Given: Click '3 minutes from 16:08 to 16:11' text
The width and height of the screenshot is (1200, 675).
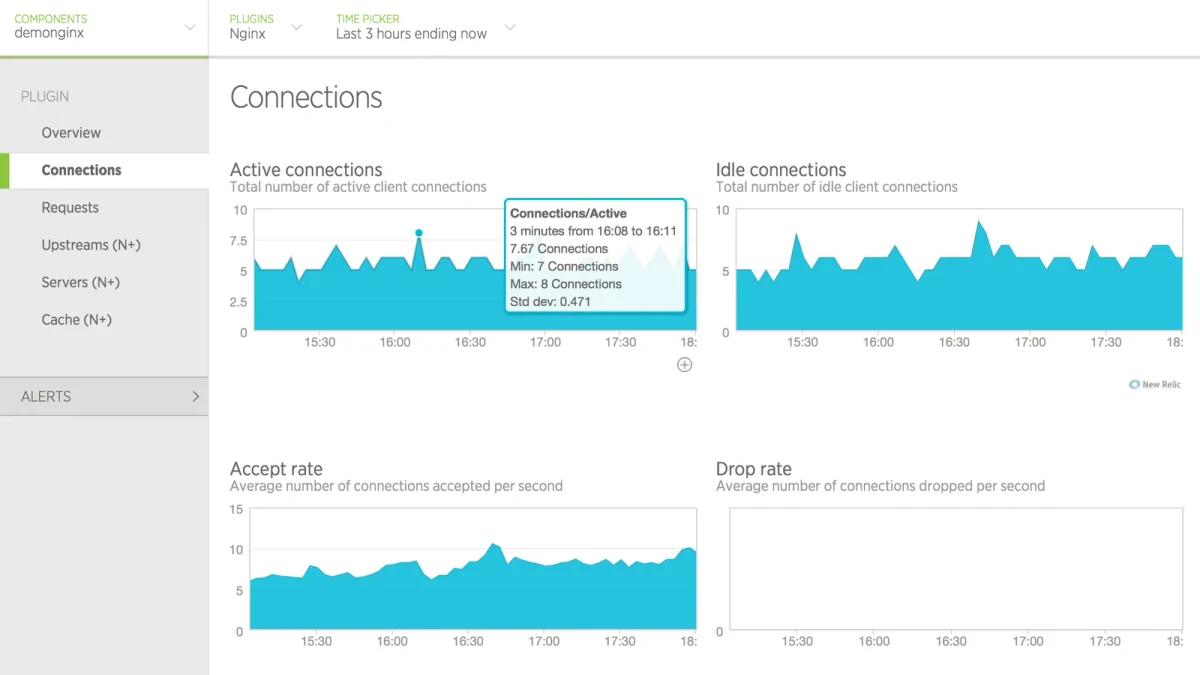Looking at the screenshot, I should pos(593,231).
